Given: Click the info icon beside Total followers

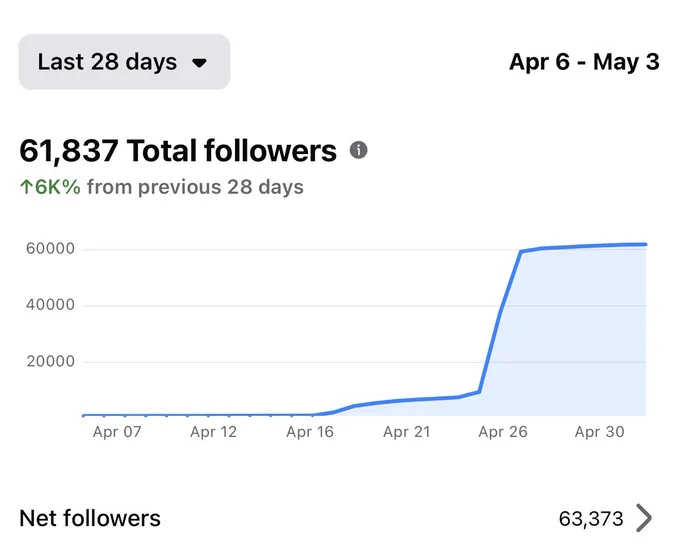Looking at the screenshot, I should tap(359, 150).
